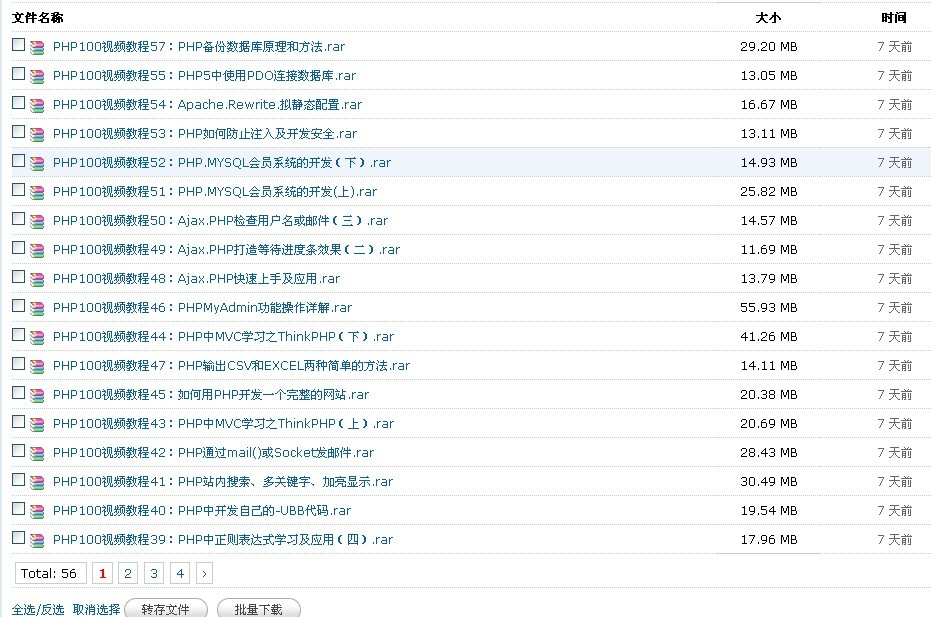Open PHP100视频教程51 会员系统的开发(上).rar
This screenshot has width=931, height=617.
click(x=215, y=192)
